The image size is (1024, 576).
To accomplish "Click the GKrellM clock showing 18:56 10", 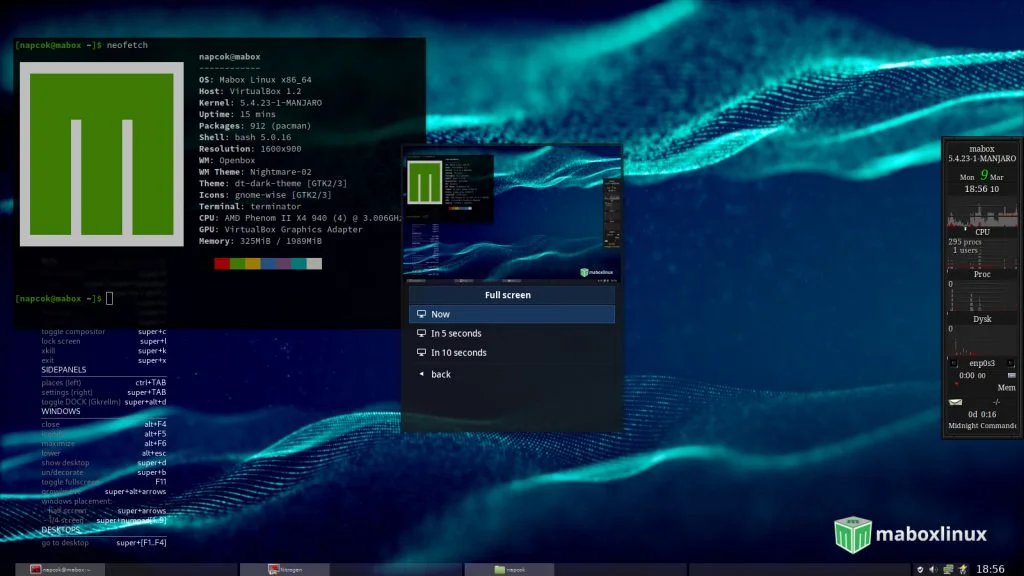I will click(982, 189).
